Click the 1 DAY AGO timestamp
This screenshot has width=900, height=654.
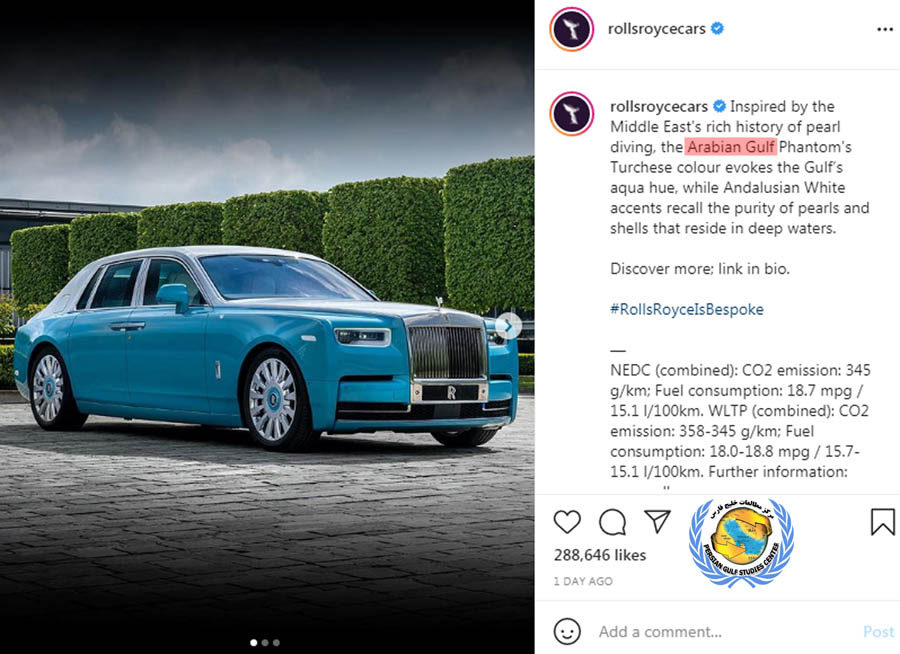583,581
